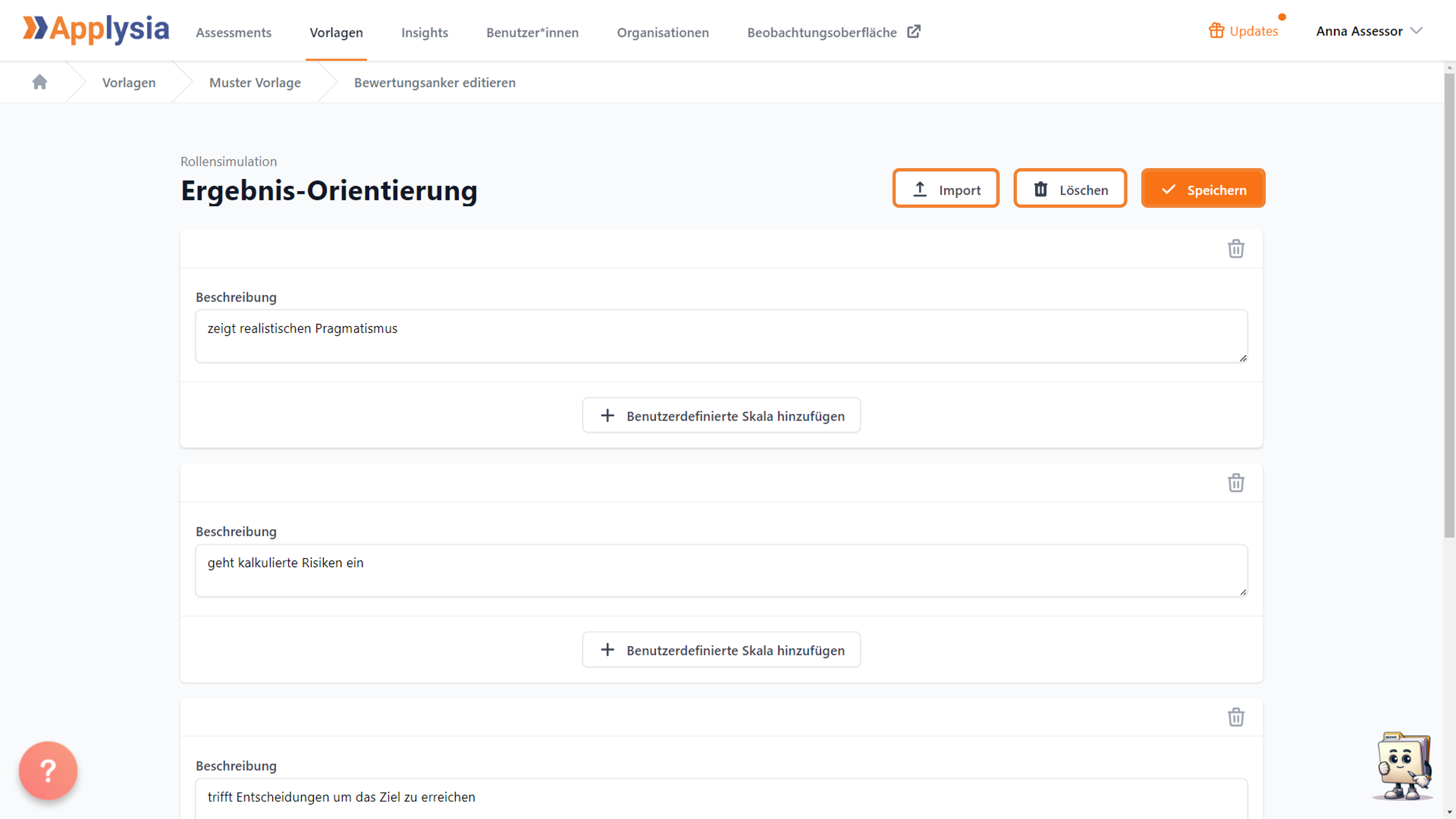Add custom scale under 'zeigt realistischen Pragmatismus'
1456x819 pixels.
pyautogui.click(x=721, y=415)
